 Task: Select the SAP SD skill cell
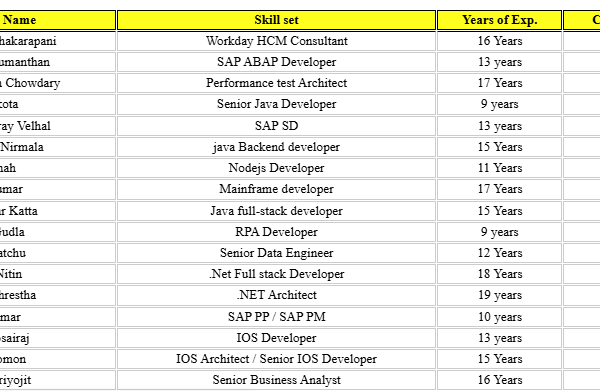(x=276, y=126)
